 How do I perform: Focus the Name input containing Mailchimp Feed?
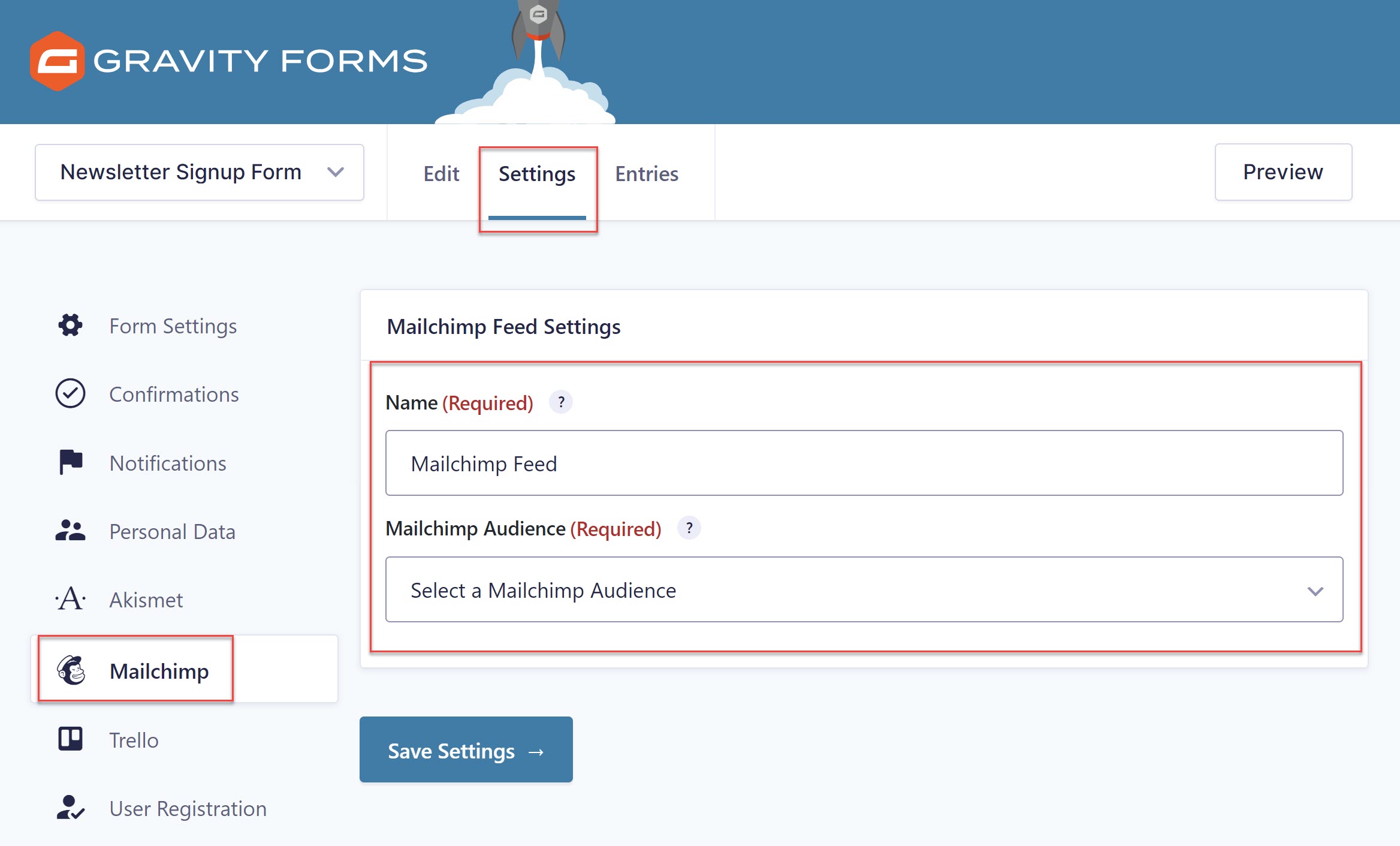(x=864, y=463)
